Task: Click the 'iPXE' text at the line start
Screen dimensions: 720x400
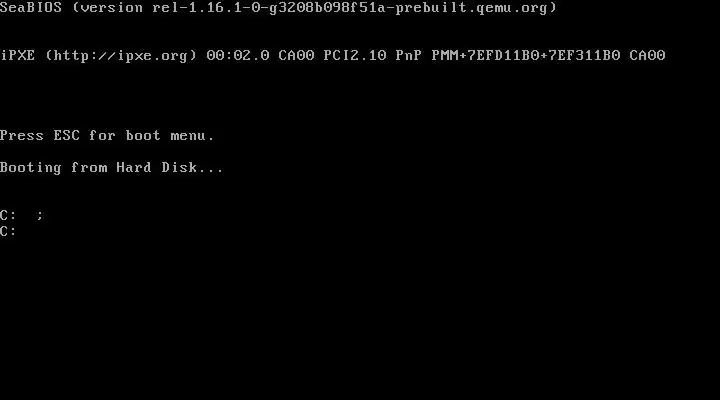Action: pyautogui.click(x=17, y=56)
